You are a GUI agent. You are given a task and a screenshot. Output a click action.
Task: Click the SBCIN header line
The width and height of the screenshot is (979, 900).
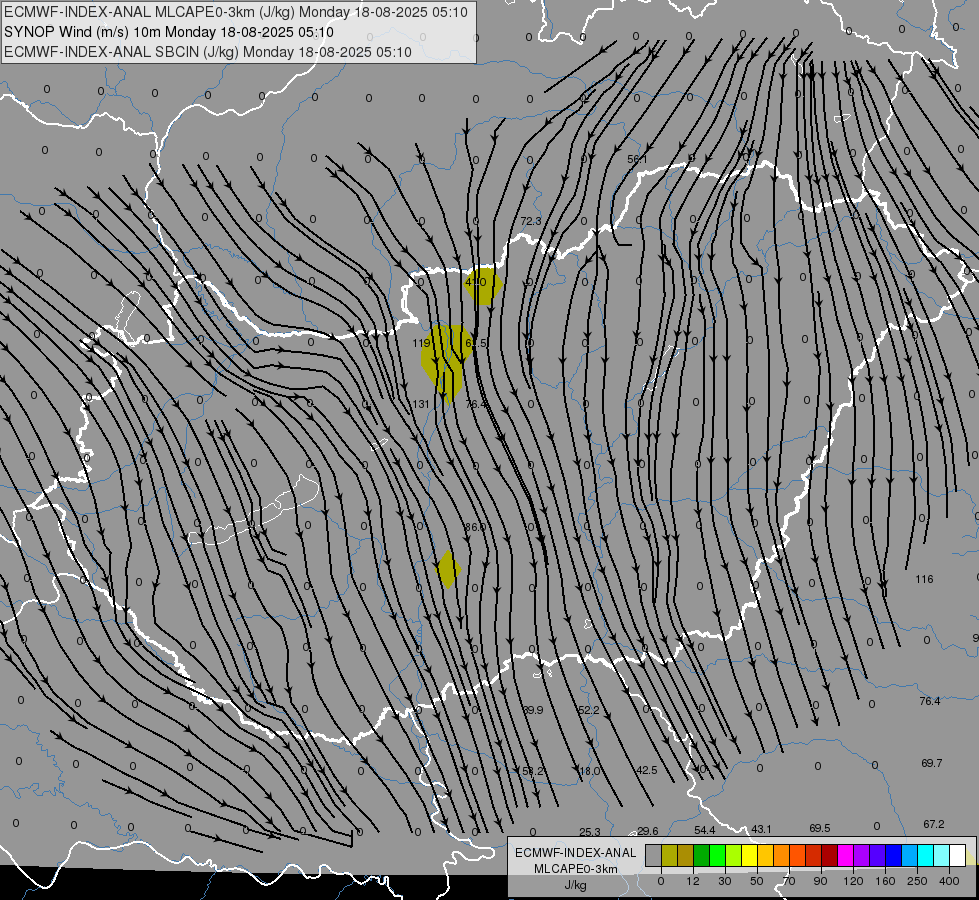tap(208, 52)
